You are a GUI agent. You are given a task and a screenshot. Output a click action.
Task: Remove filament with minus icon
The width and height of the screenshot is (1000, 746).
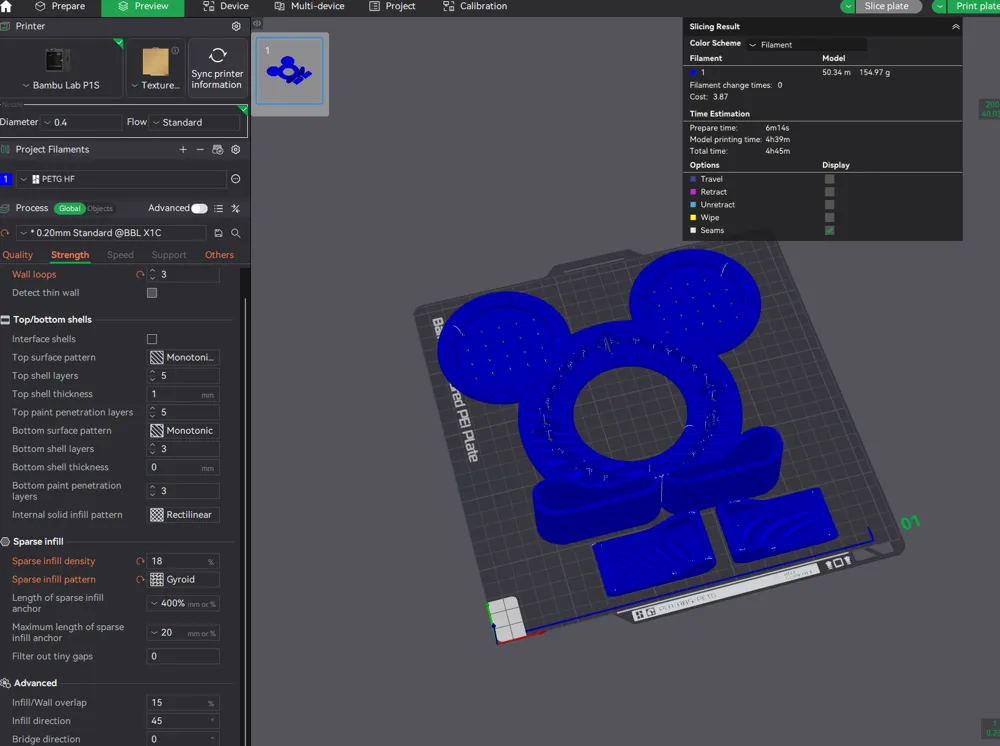tap(200, 149)
